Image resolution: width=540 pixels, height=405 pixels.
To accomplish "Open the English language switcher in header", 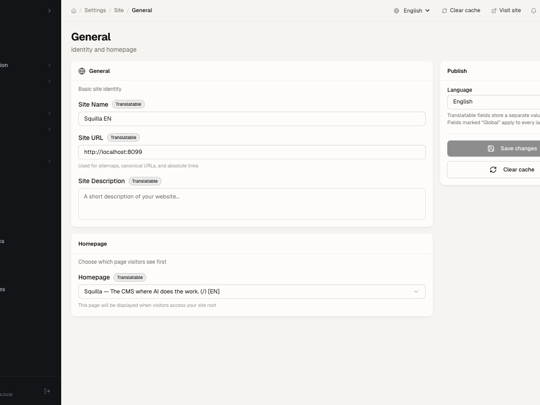I will 412,11.
